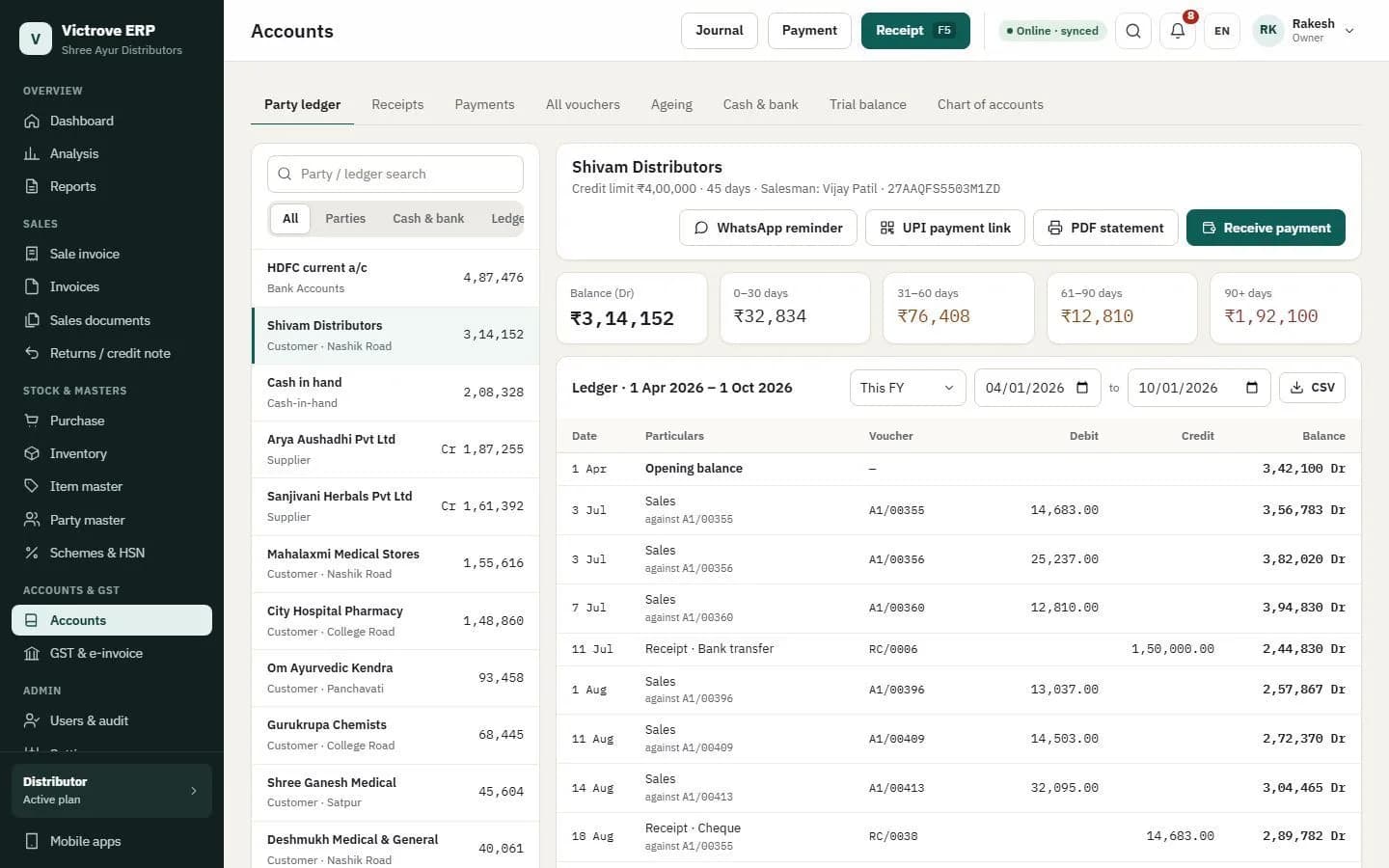
Task: Open Sanjivani Herbals Pvt Ltd ledger
Action: (x=395, y=506)
